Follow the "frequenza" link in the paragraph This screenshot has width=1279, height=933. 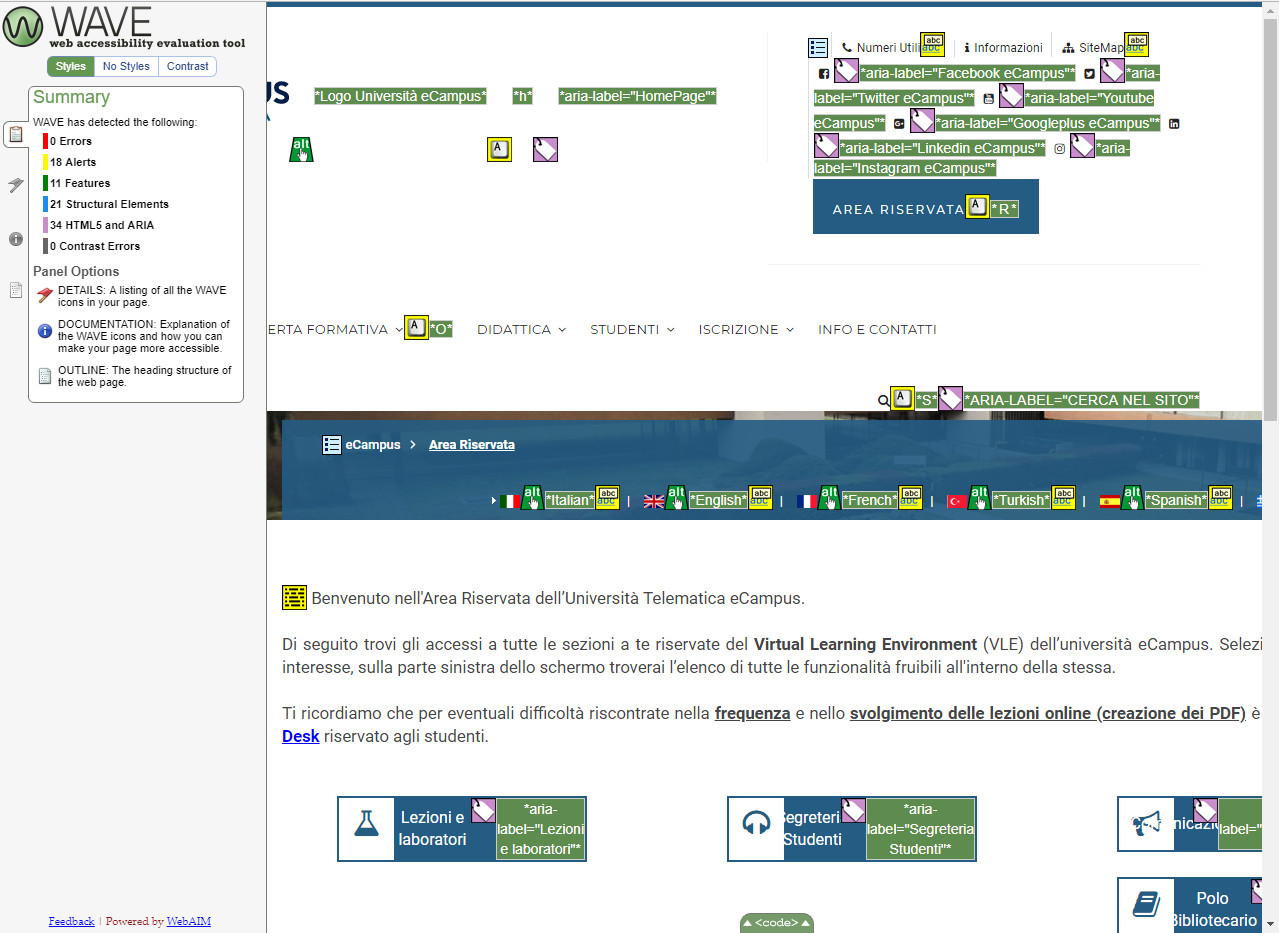[x=753, y=714]
